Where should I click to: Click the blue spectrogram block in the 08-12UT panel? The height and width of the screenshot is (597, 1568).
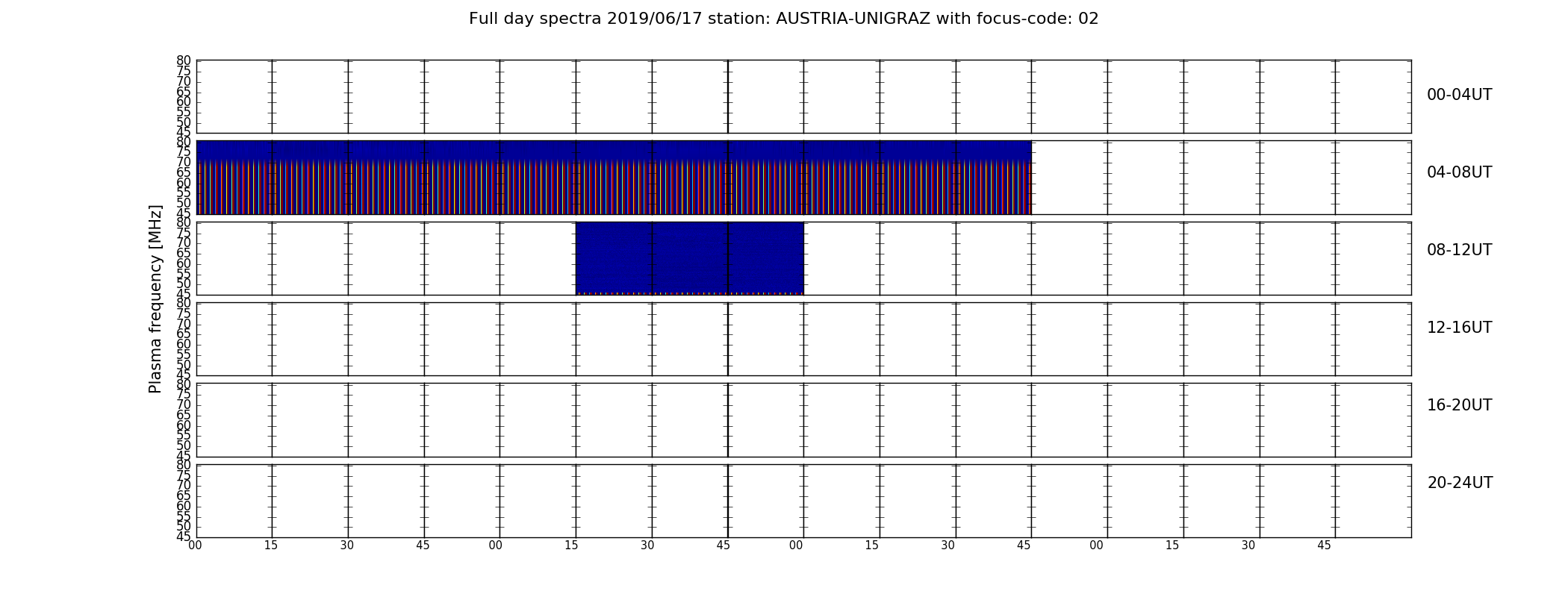tap(689, 258)
